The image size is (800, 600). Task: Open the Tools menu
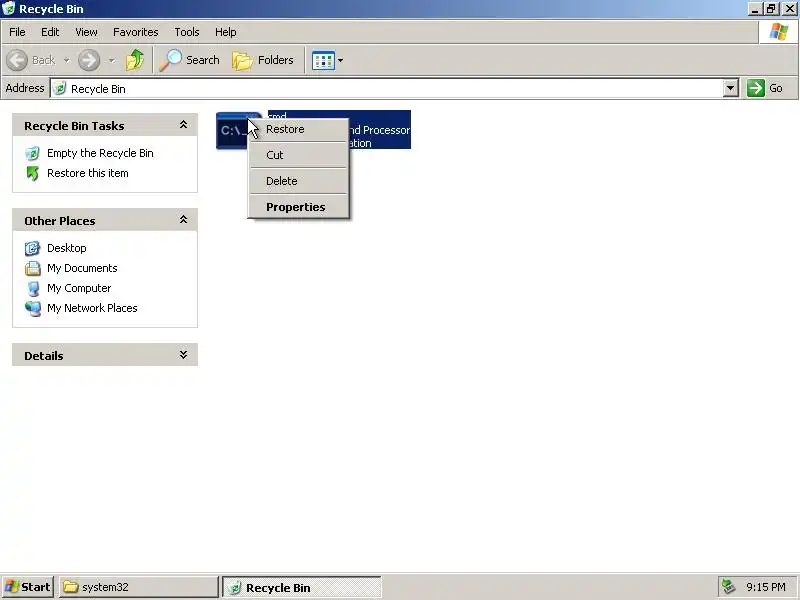[187, 32]
